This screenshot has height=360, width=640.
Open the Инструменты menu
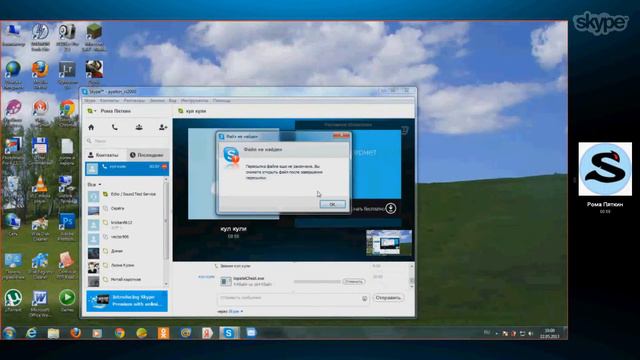coord(194,100)
